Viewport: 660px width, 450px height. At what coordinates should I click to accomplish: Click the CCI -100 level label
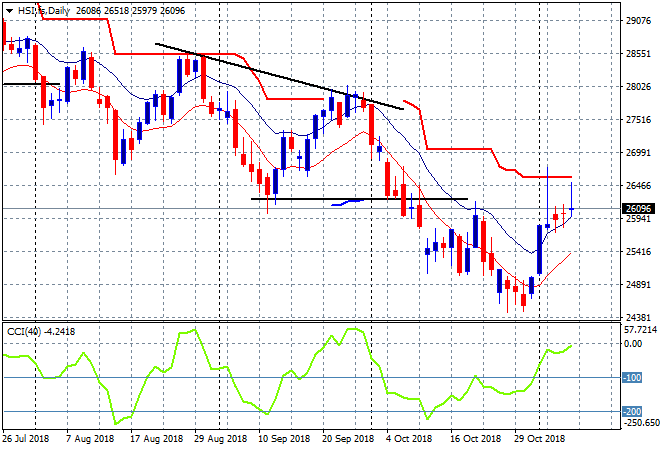point(632,378)
